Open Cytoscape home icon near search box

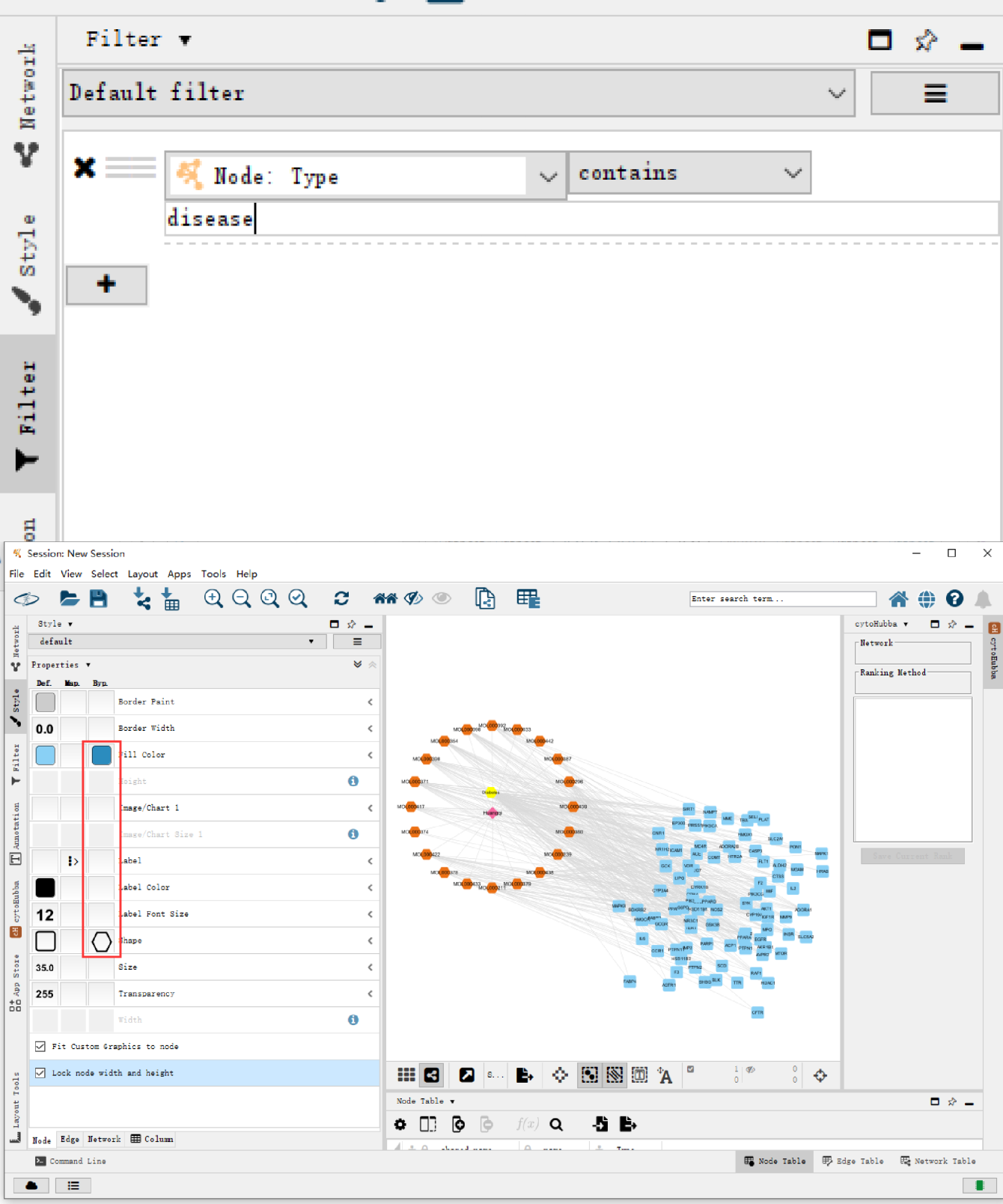[x=898, y=599]
